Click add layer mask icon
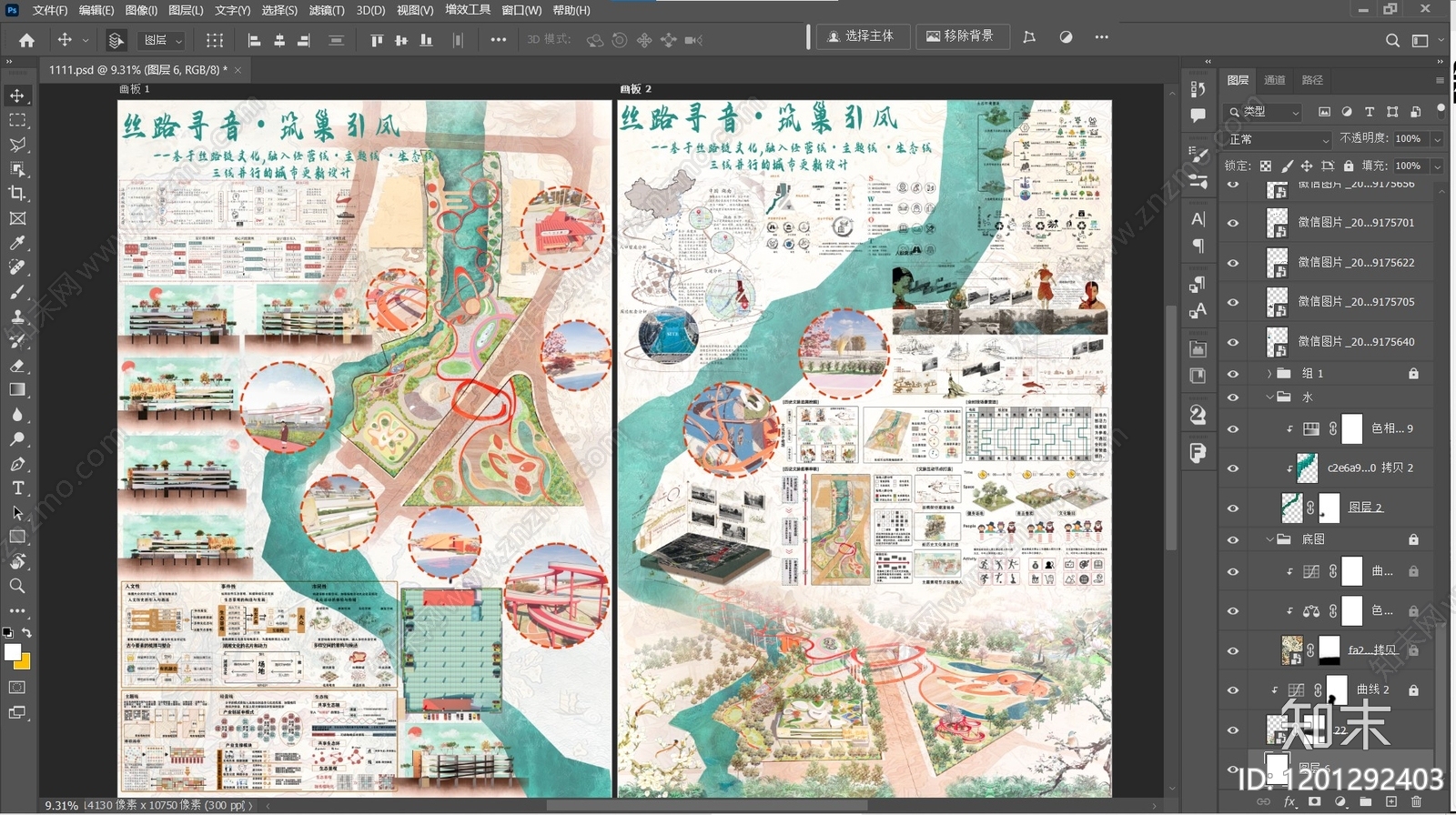This screenshot has width=1456, height=815. point(1314,801)
